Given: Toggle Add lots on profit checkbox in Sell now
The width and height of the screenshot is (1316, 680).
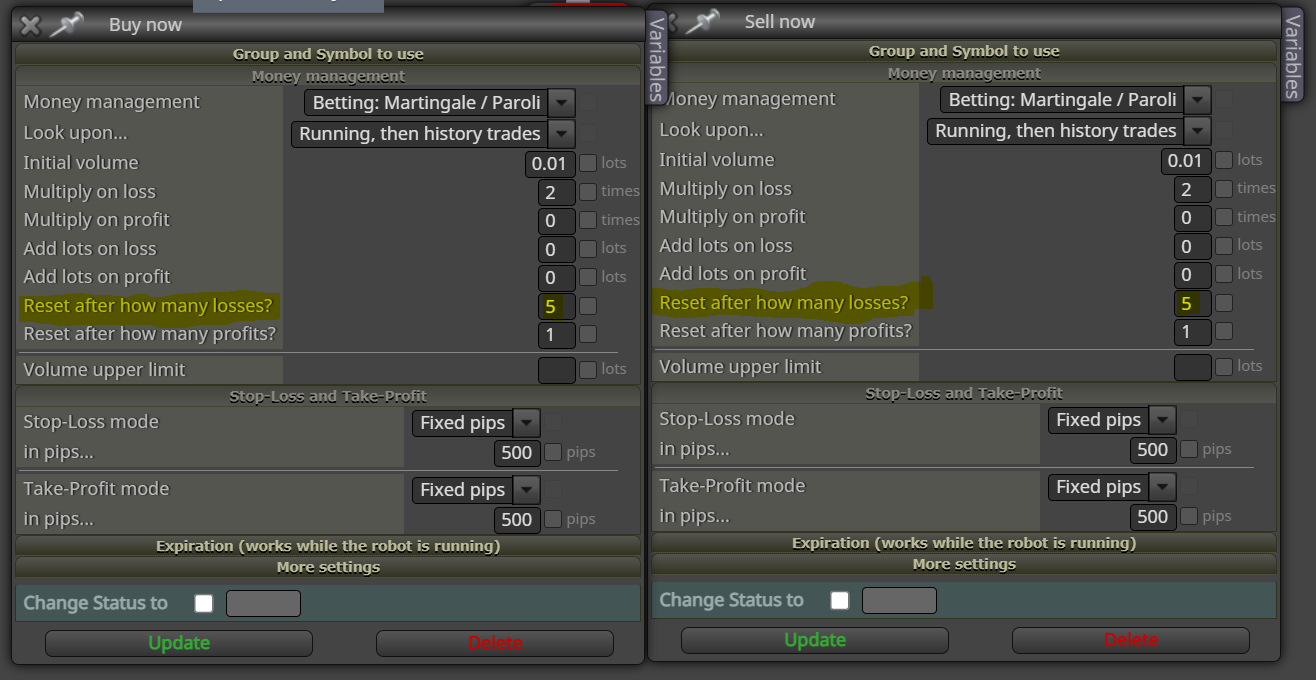Looking at the screenshot, I should (x=1224, y=274).
